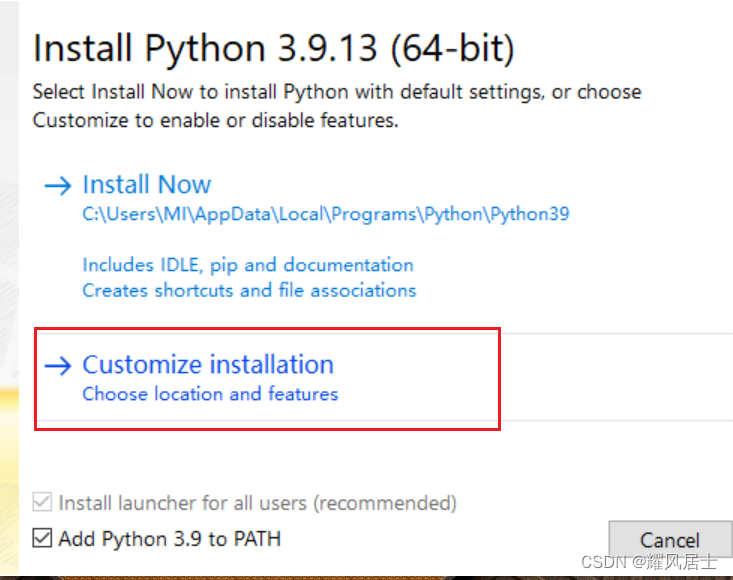Click the arrow next to Customize installation

(x=58, y=365)
